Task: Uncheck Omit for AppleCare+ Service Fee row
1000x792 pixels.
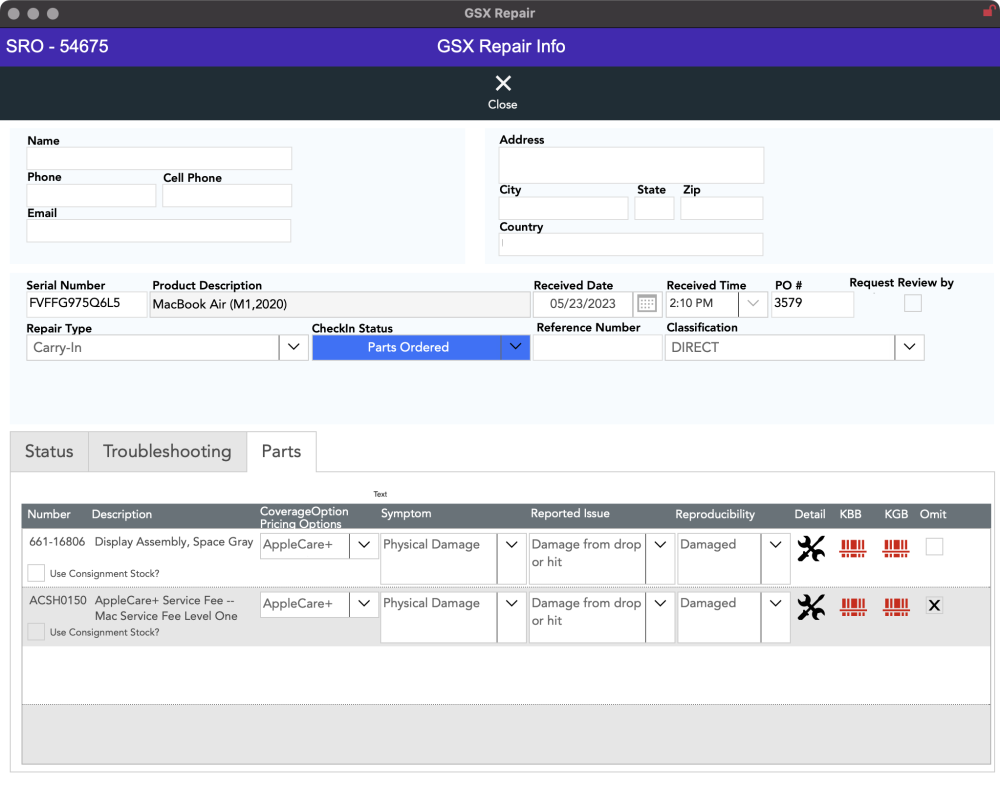Action: point(934,605)
